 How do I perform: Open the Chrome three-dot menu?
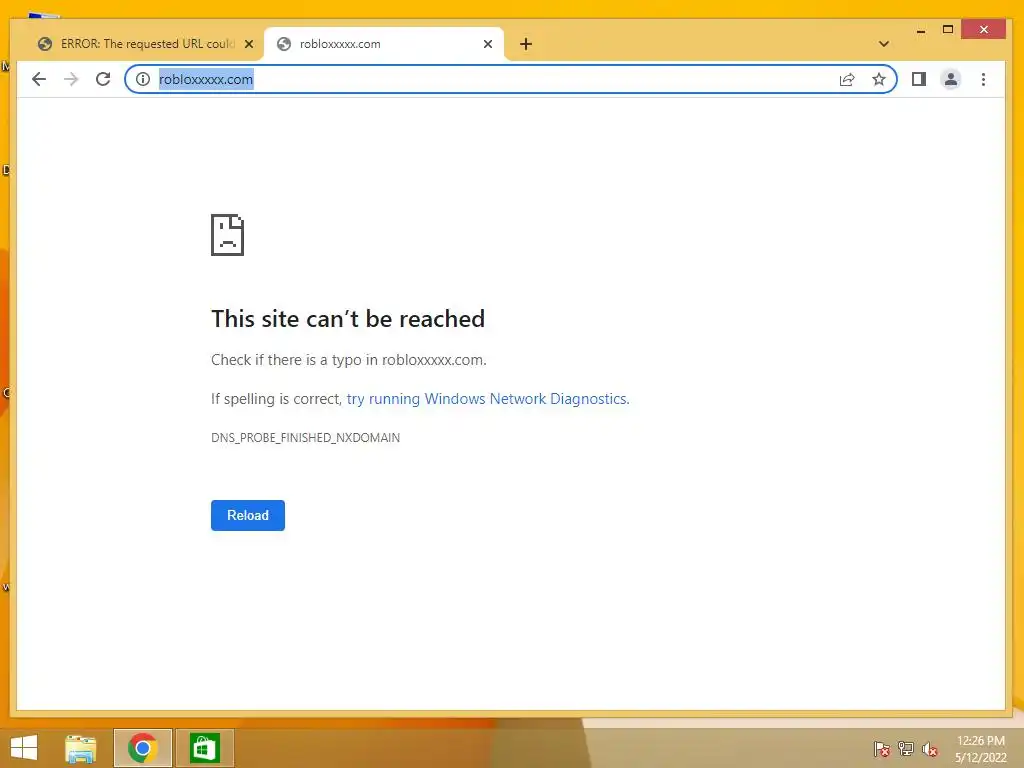984,79
